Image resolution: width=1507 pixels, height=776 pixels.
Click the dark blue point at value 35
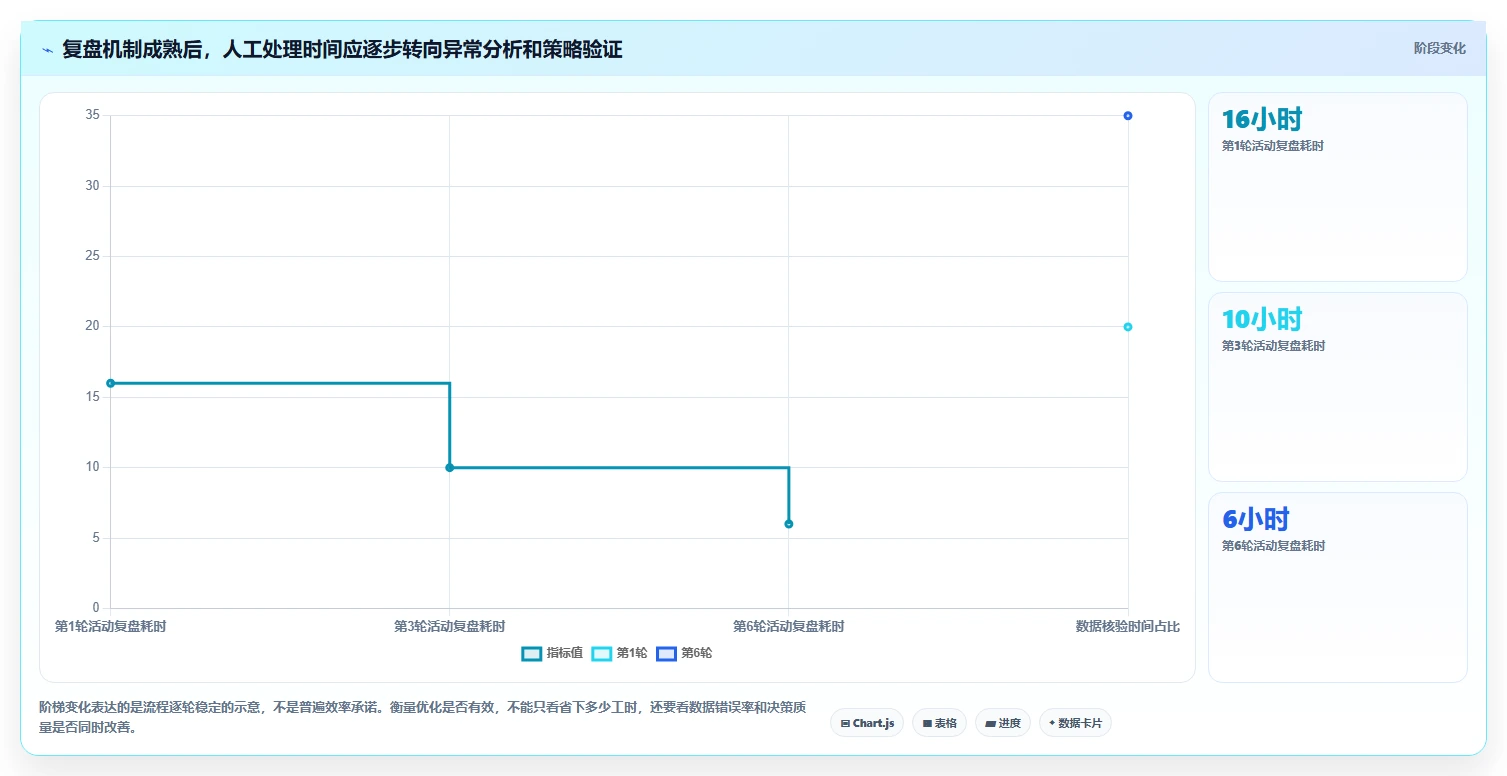point(1128,116)
